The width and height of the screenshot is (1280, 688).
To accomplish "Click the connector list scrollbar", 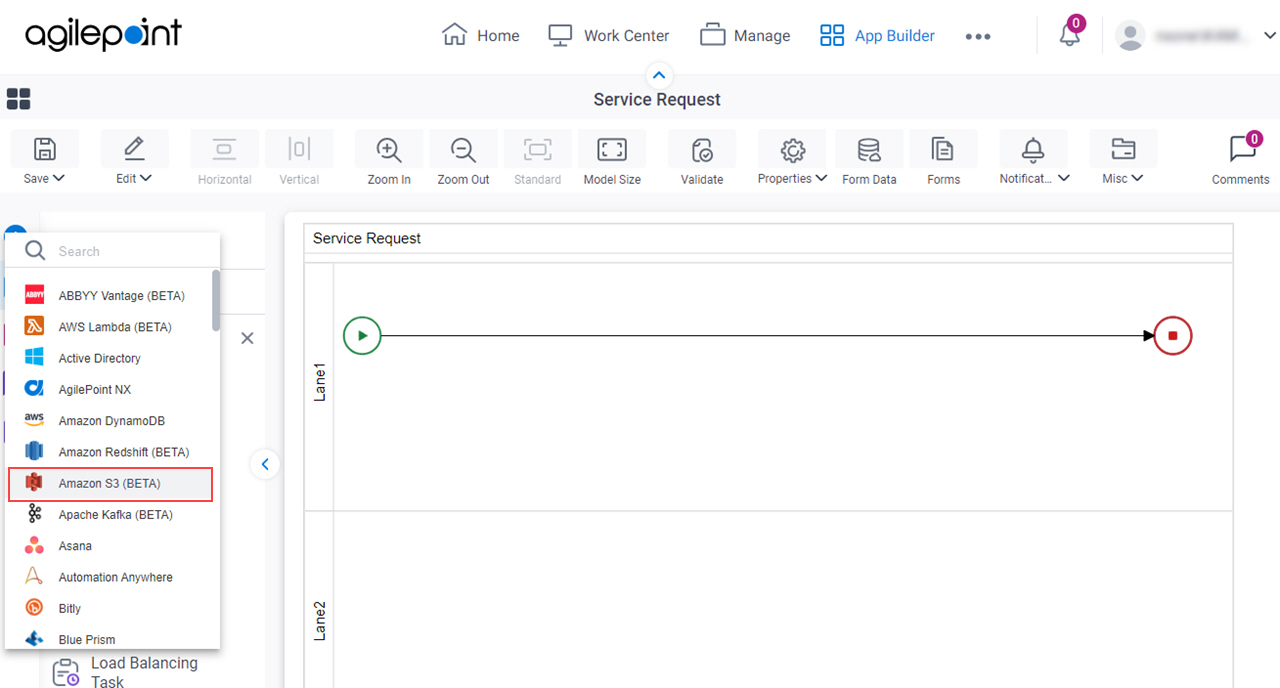I will (216, 300).
